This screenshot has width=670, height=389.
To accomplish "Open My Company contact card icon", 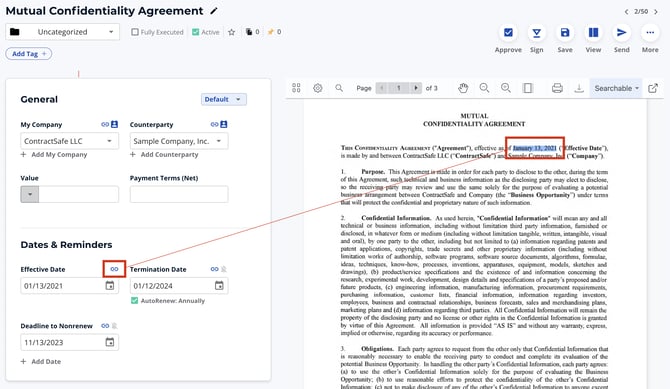I will [x=115, y=124].
